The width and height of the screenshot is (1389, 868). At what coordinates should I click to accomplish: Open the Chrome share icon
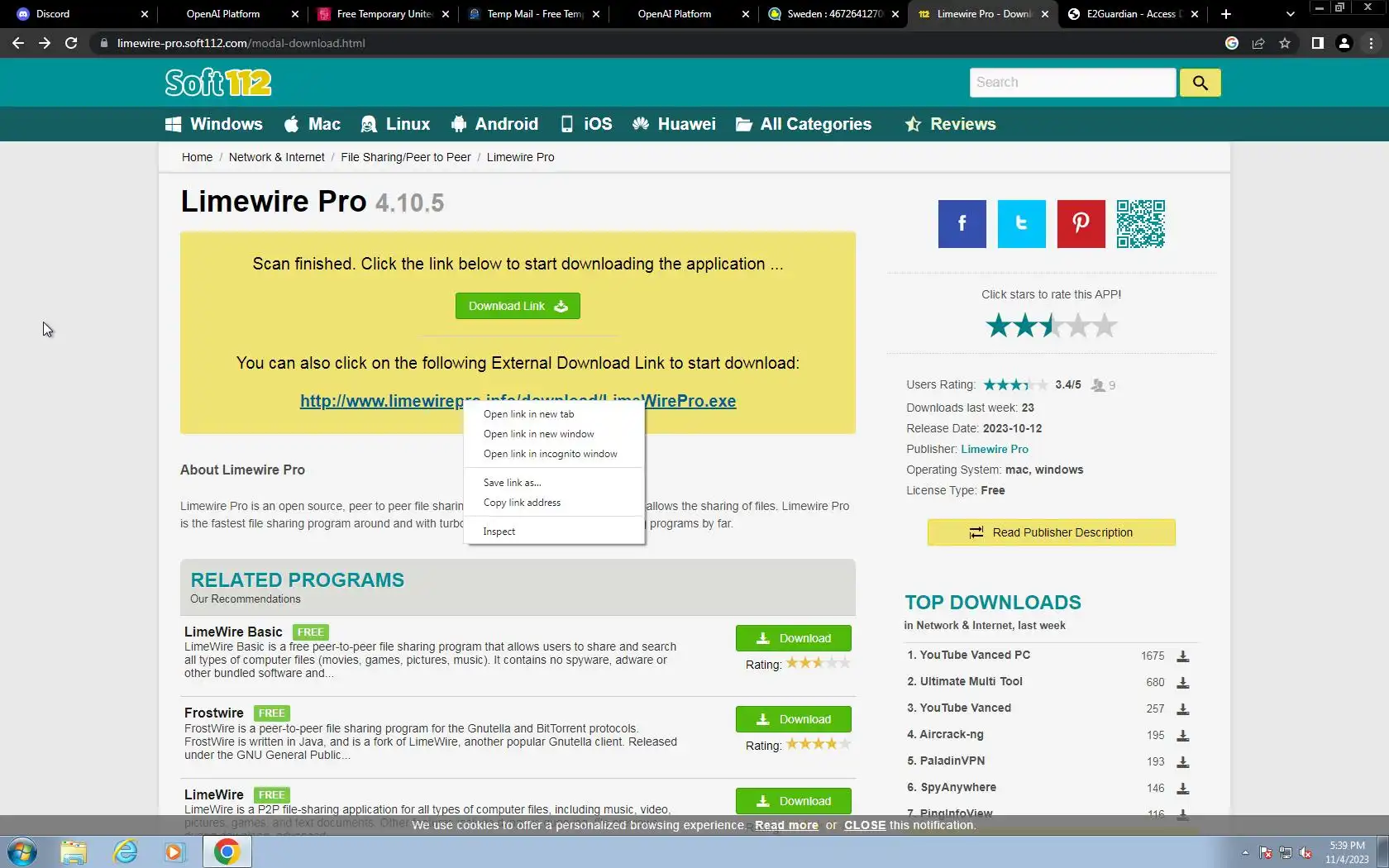pyautogui.click(x=1258, y=43)
